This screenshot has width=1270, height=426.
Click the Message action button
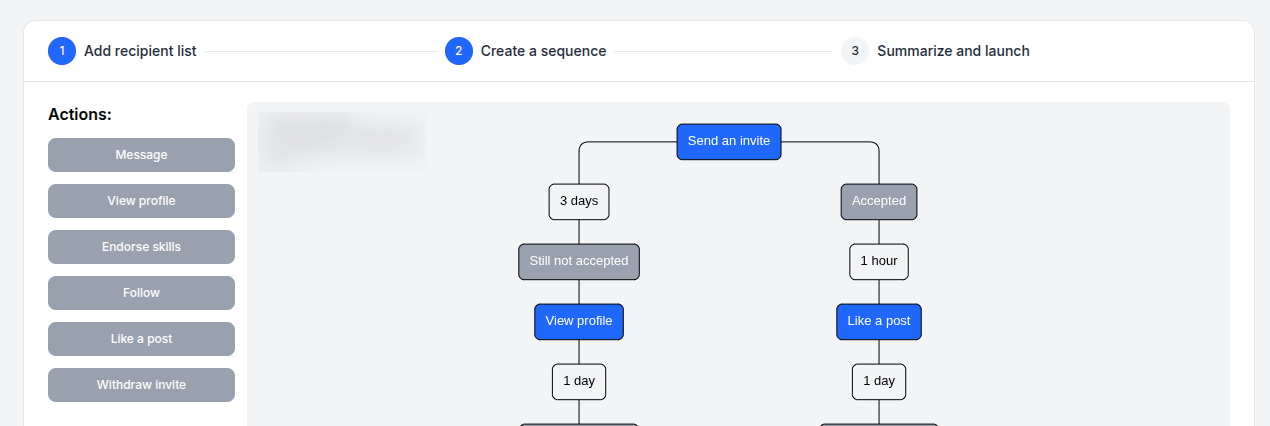click(141, 155)
